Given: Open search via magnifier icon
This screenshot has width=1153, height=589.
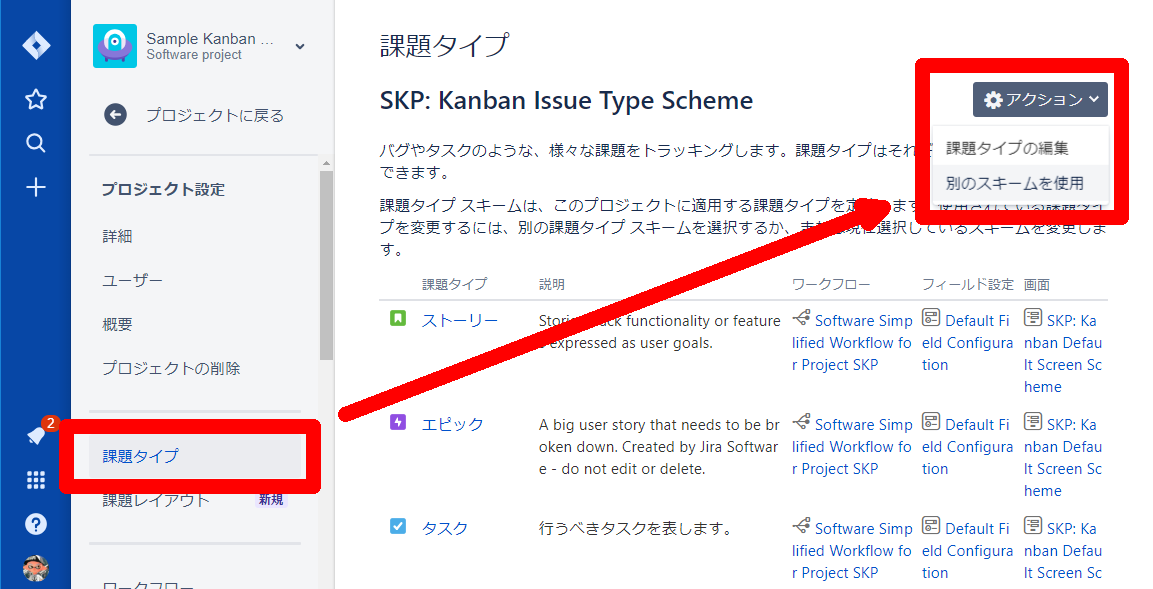Looking at the screenshot, I should pyautogui.click(x=35, y=143).
